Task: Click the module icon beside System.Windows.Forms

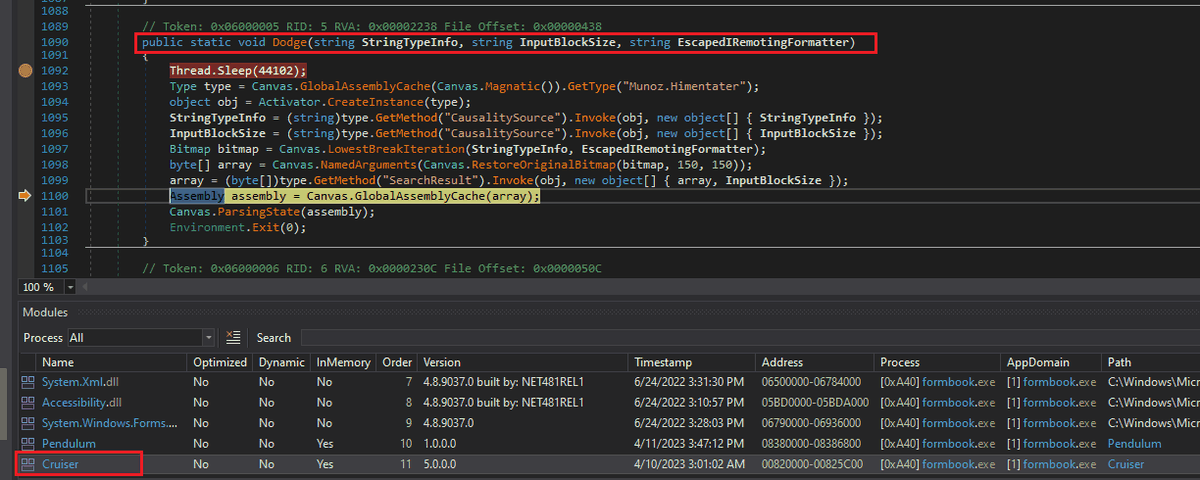Action: point(27,423)
